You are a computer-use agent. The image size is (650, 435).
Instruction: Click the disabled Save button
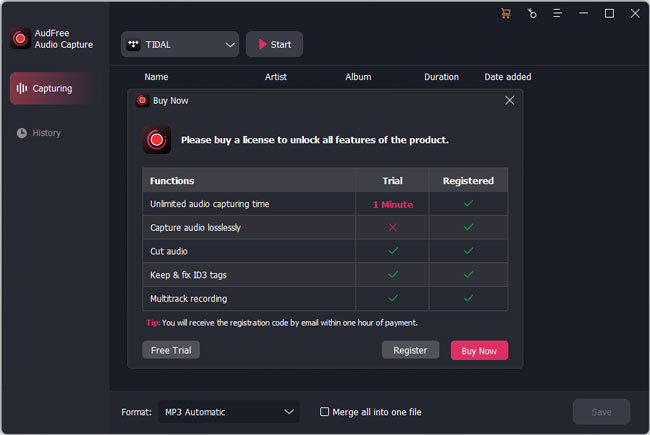(601, 412)
